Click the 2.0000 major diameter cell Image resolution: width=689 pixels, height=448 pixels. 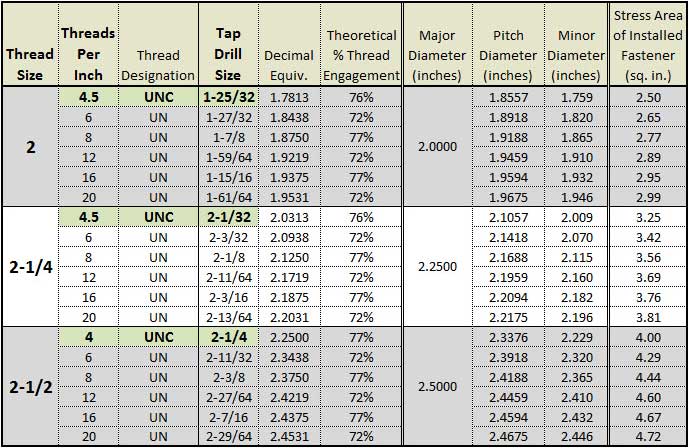coord(437,147)
